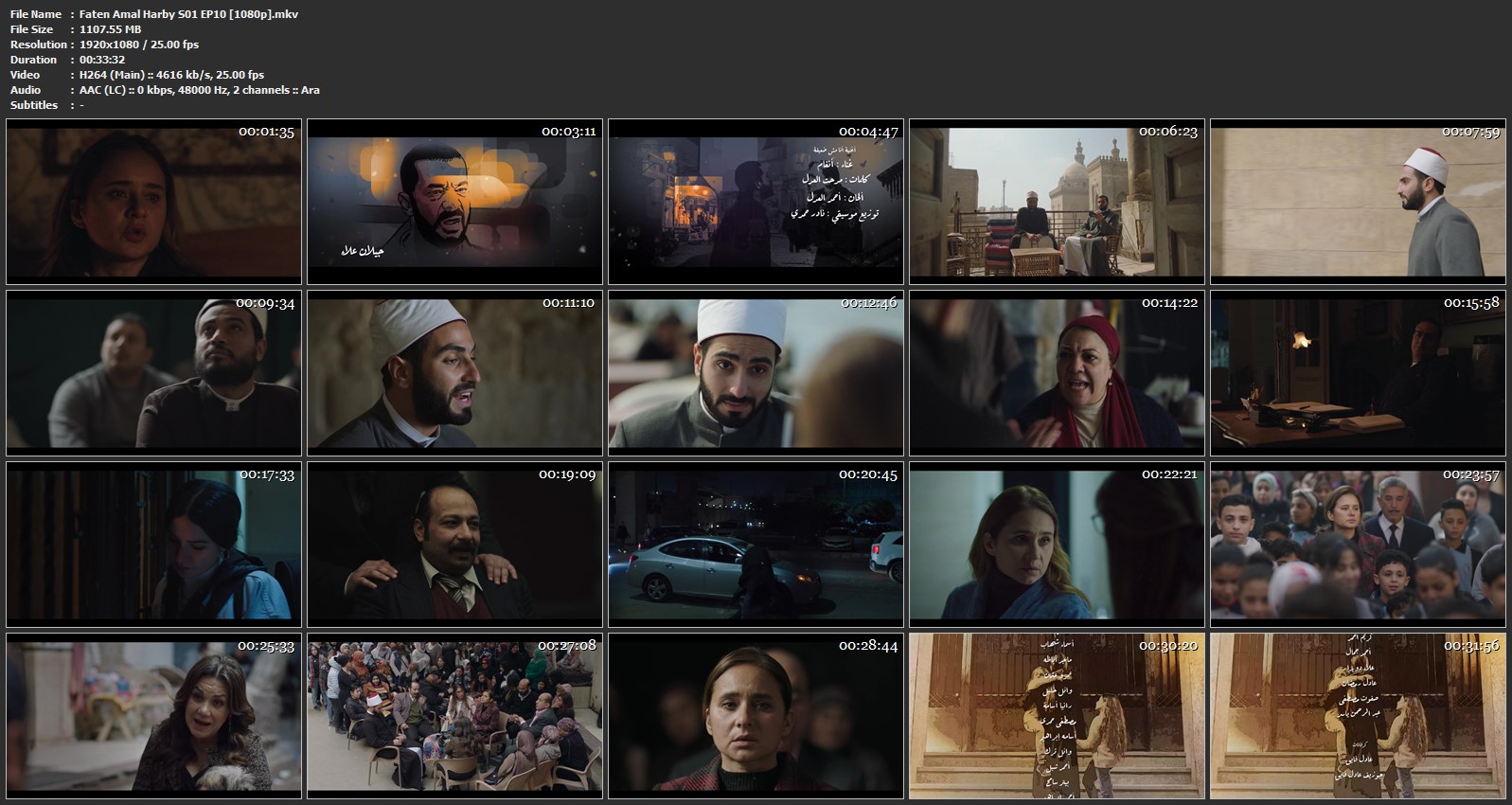Screen dimensions: 1512x805
Task: Click the 'Audio' label
Action: [x=26, y=90]
